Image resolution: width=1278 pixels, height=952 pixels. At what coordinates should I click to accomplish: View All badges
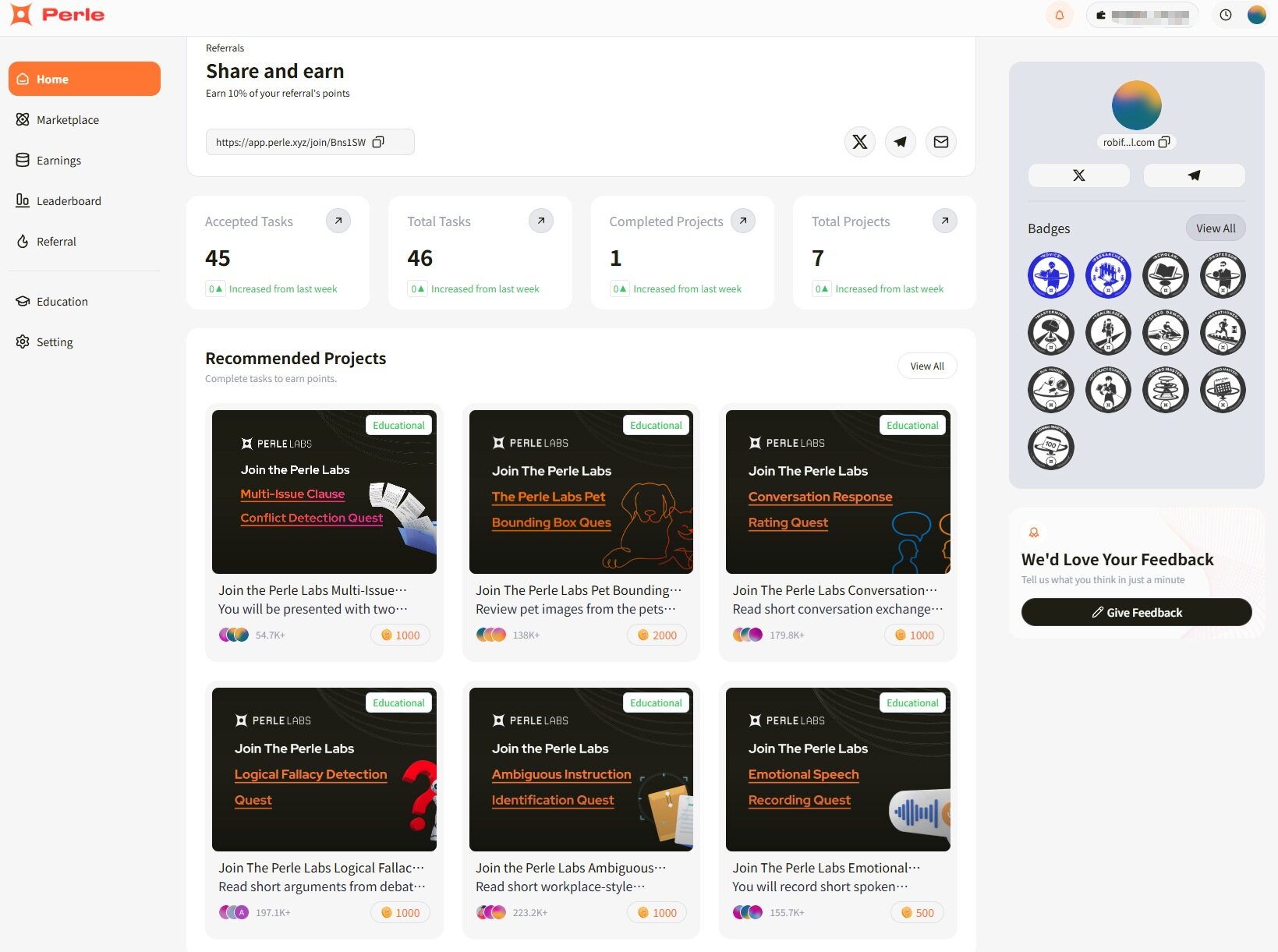pos(1215,228)
